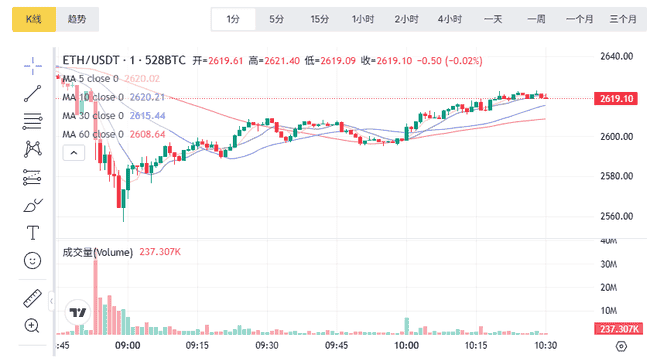Choose the 一个月 interval
650x361 pixels.
[x=580, y=19]
